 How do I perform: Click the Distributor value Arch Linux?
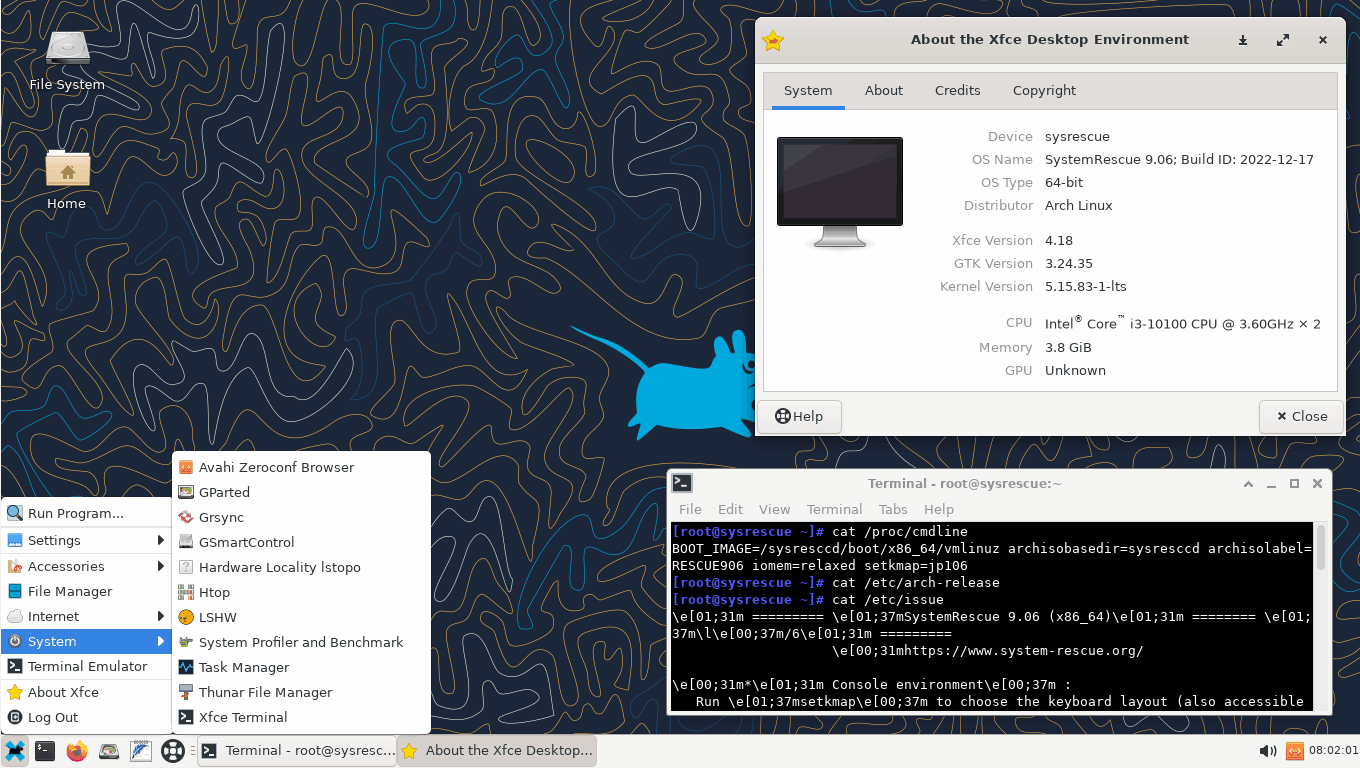[x=1079, y=205]
